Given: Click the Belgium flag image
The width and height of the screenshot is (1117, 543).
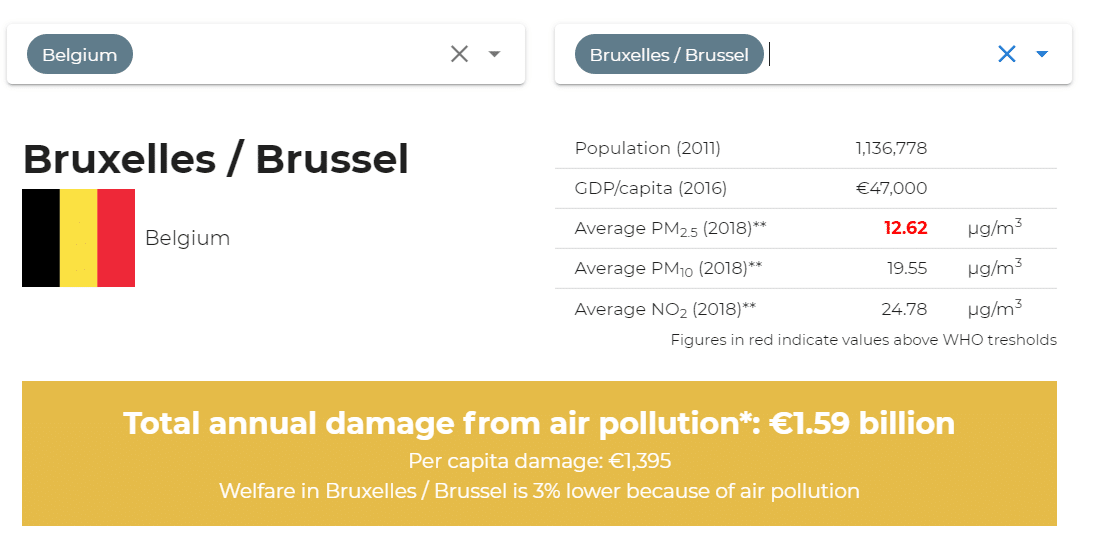Looking at the screenshot, I should coord(78,238).
